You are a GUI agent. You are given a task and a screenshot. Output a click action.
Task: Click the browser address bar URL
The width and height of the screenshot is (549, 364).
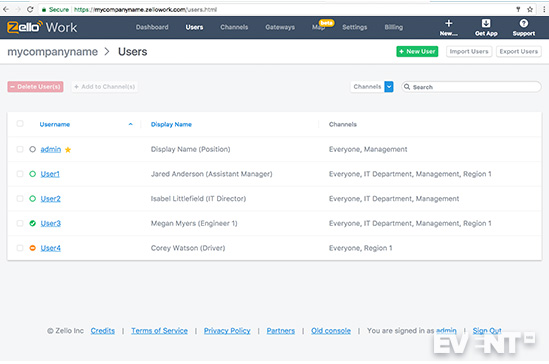point(145,9)
